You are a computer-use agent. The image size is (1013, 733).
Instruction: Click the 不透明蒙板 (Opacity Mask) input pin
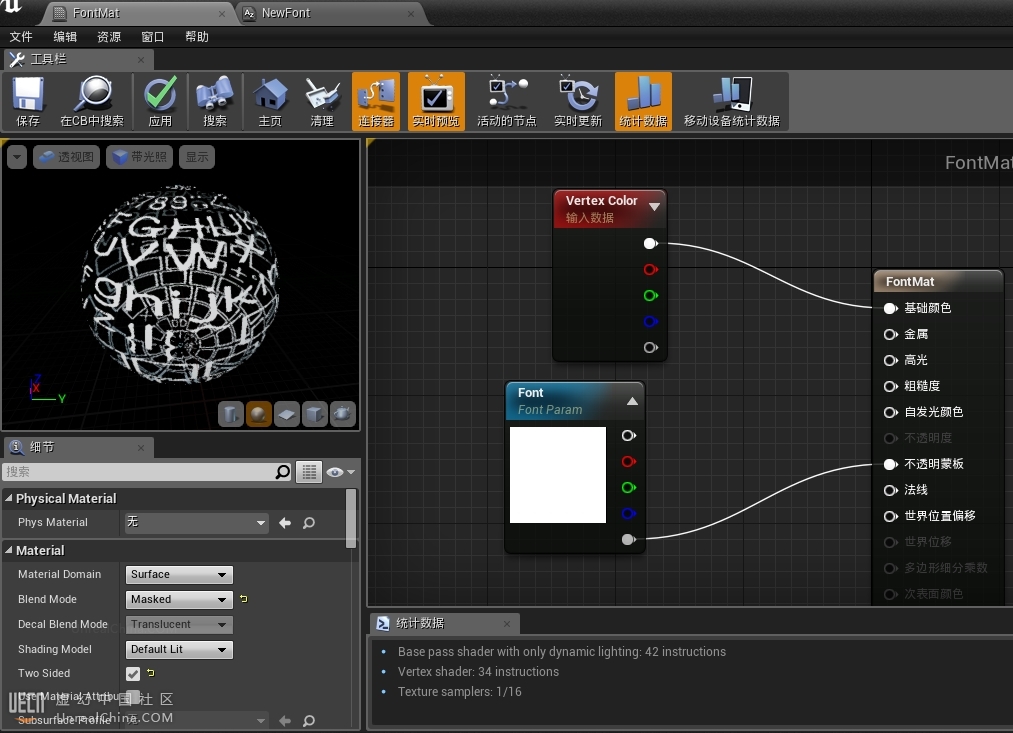890,464
